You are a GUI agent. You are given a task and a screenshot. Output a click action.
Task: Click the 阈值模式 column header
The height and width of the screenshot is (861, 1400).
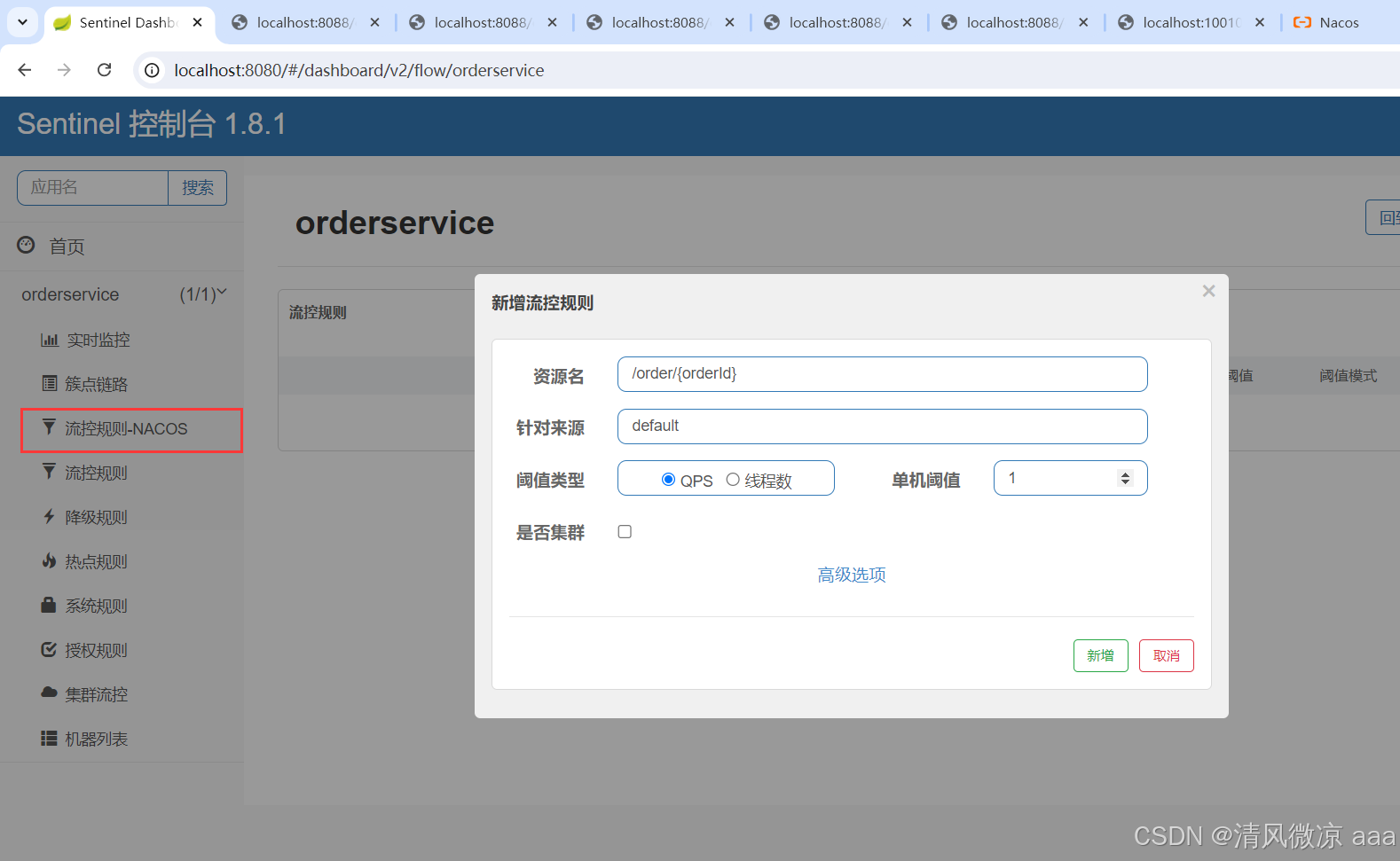[1348, 376]
